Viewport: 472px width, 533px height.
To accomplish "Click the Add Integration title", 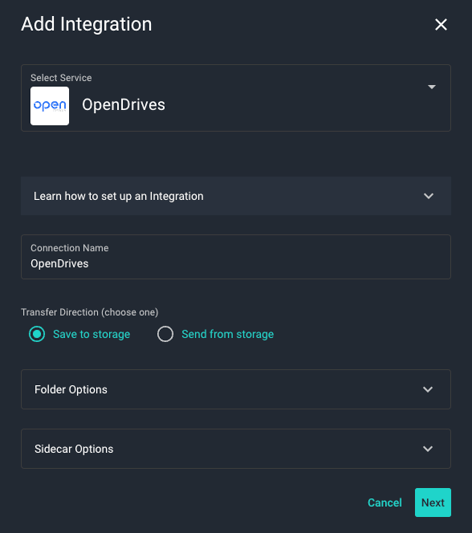I will pos(87,24).
